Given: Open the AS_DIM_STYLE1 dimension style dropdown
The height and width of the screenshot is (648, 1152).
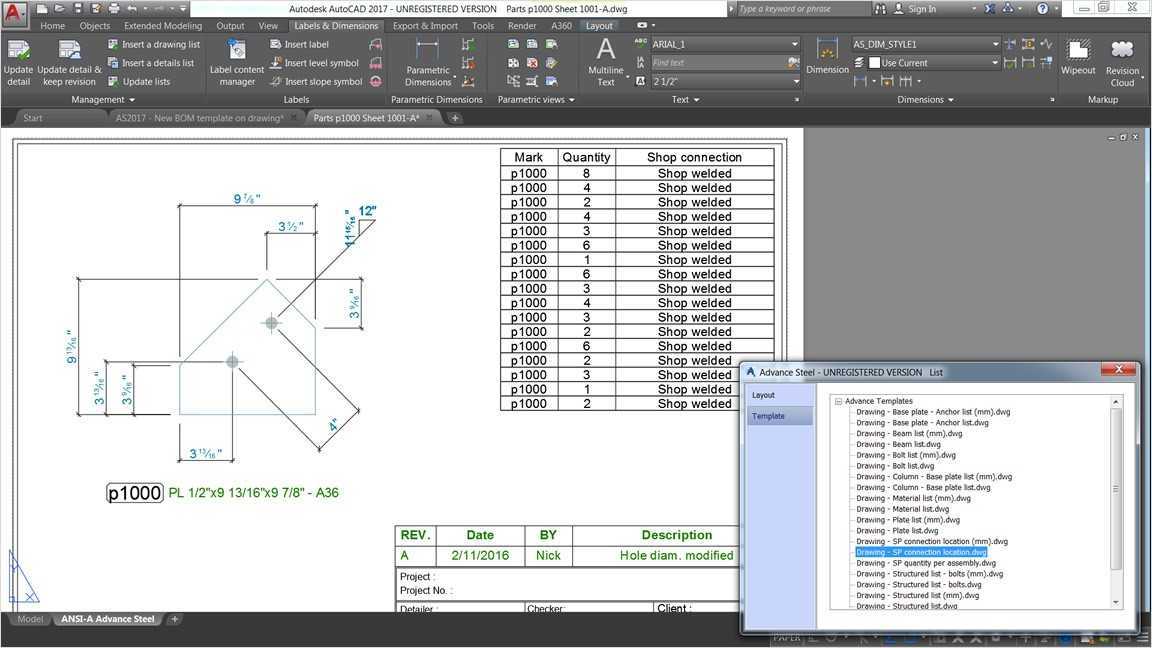Looking at the screenshot, I should click(x=996, y=44).
